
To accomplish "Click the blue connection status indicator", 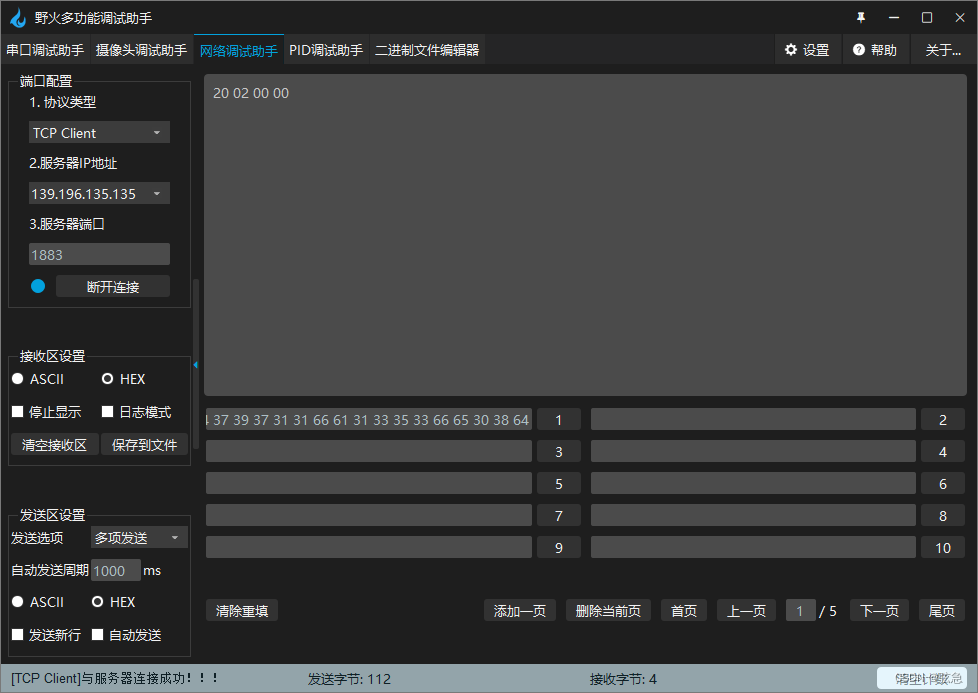I will click(x=38, y=286).
